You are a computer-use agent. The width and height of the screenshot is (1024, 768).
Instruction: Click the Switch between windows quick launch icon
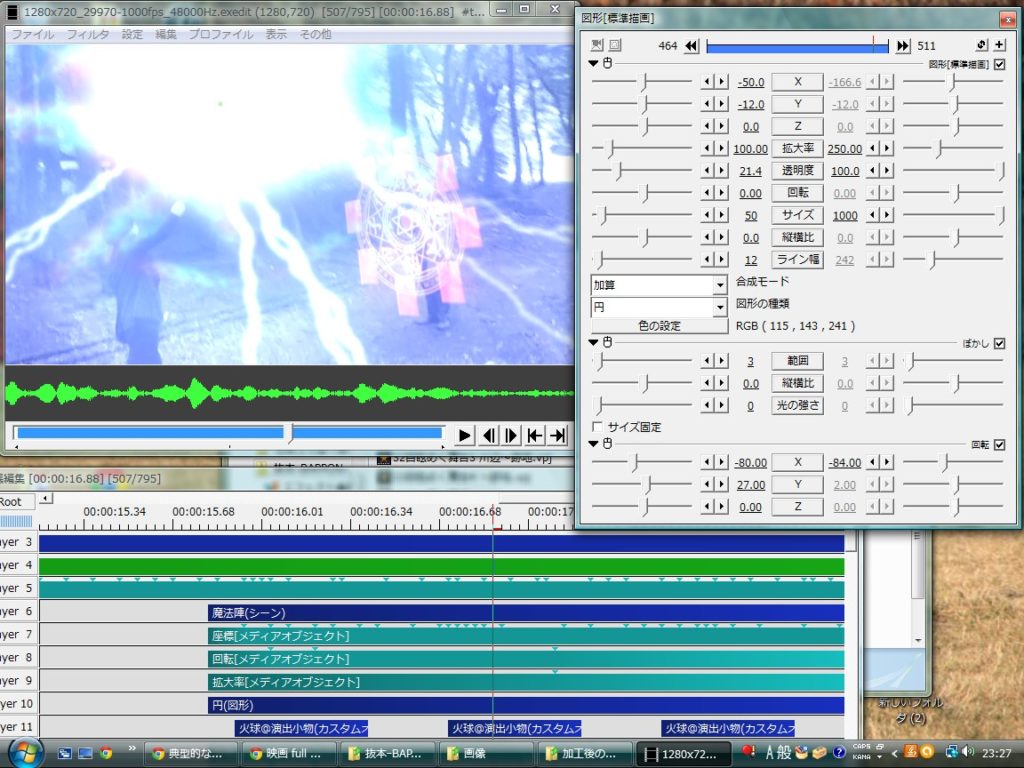click(64, 753)
